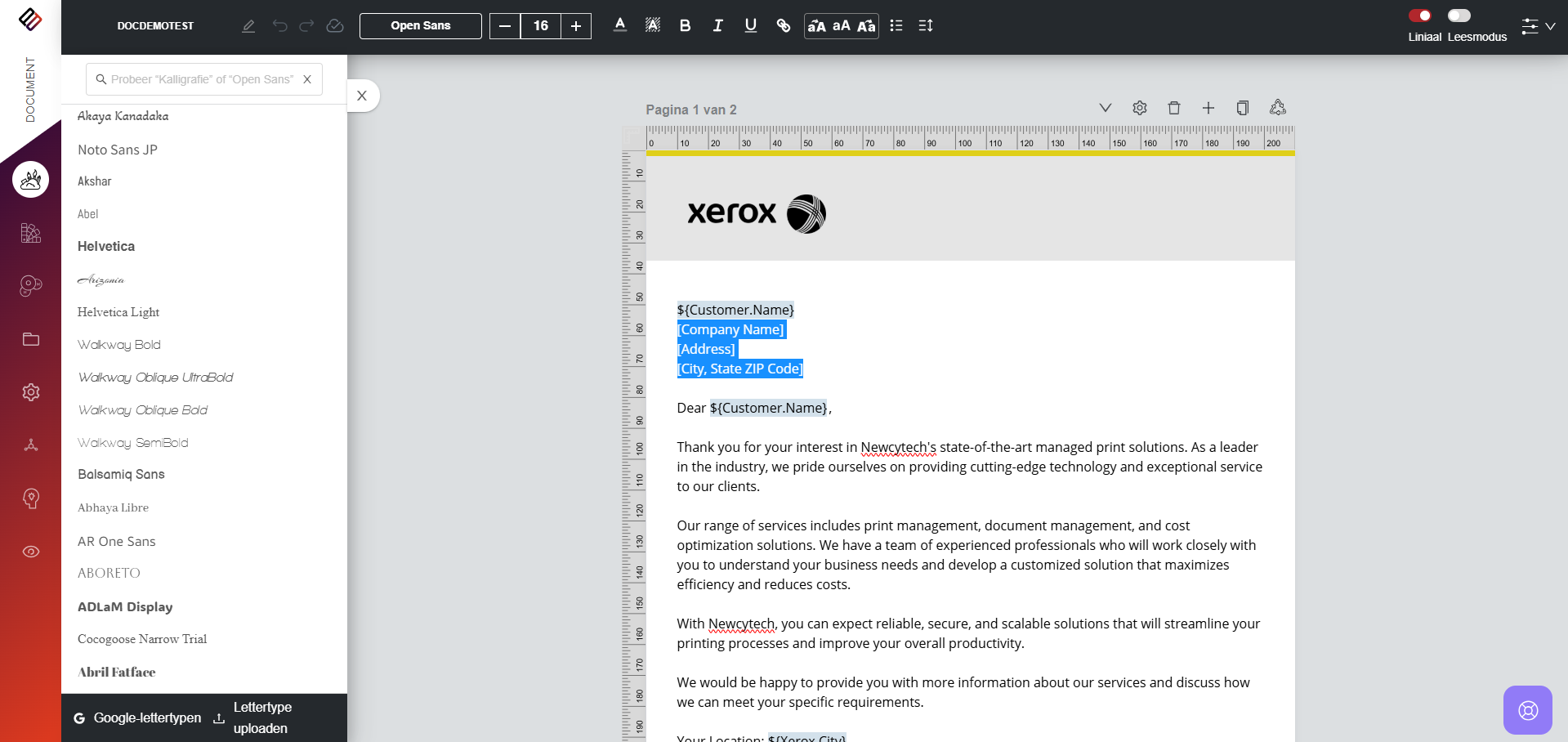Open the Open Sans font dropdown
Image resolution: width=1568 pixels, height=742 pixels.
click(421, 26)
